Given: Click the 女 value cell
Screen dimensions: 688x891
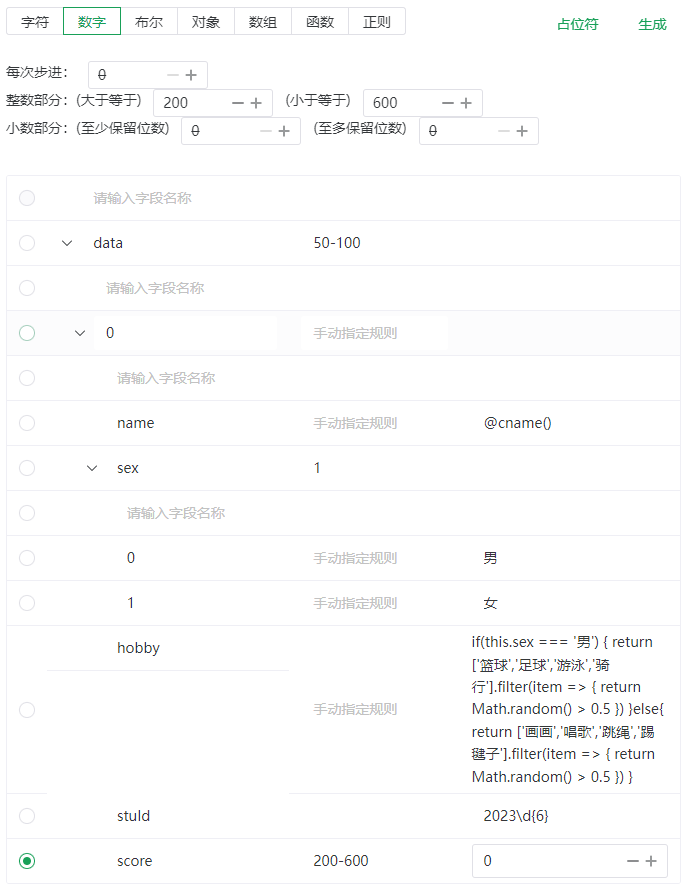Looking at the screenshot, I should (490, 603).
